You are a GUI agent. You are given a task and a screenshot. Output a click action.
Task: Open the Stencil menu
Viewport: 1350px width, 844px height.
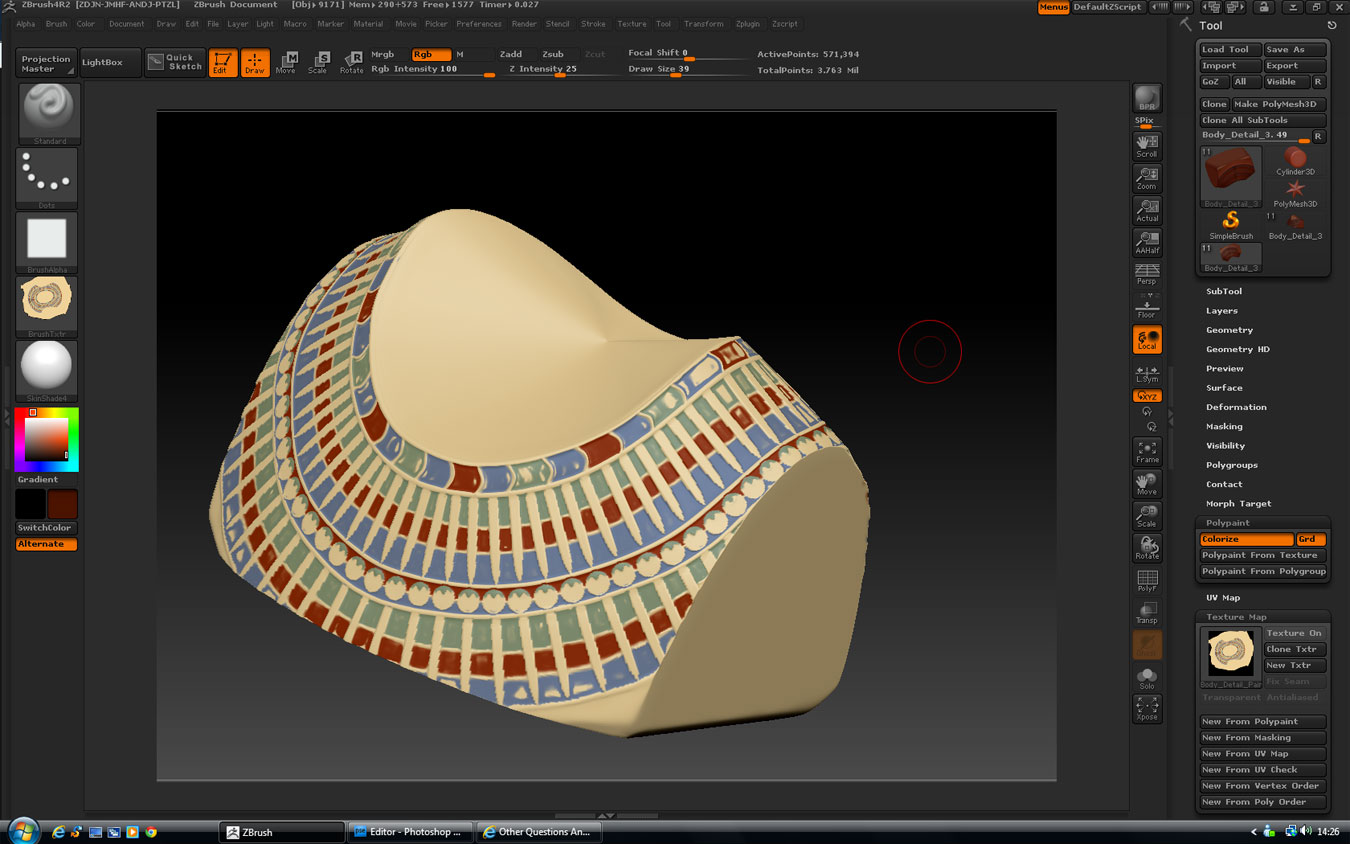coord(557,24)
